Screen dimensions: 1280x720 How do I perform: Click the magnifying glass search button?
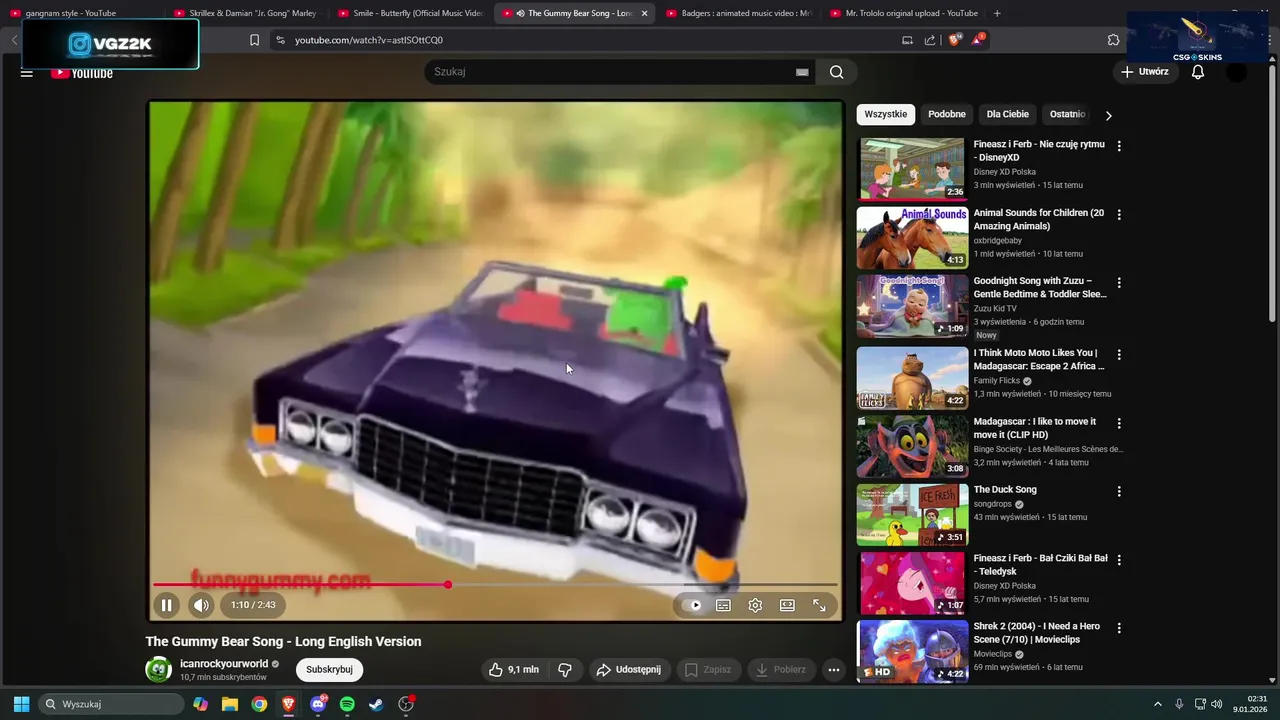tap(837, 72)
